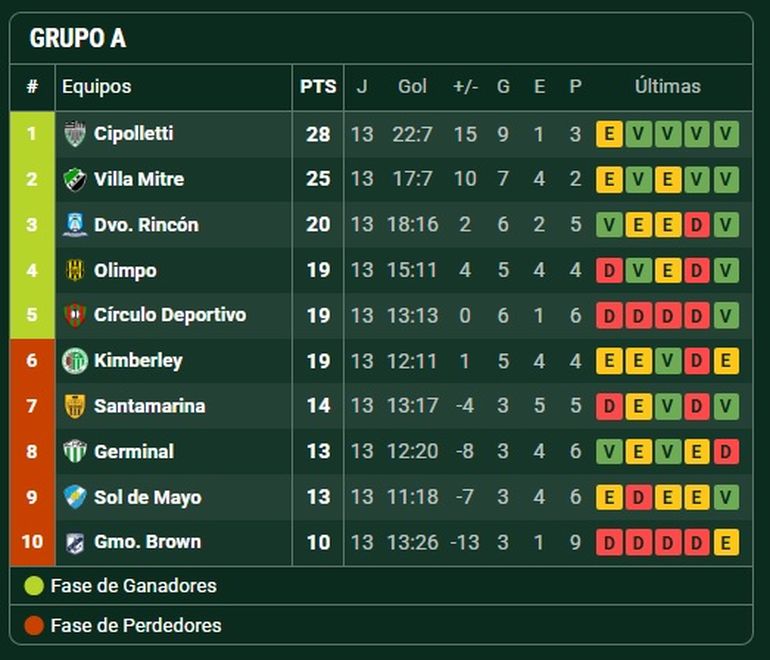770x660 pixels.
Task: Click the Villa Mitre club badge
Action: tap(75, 179)
